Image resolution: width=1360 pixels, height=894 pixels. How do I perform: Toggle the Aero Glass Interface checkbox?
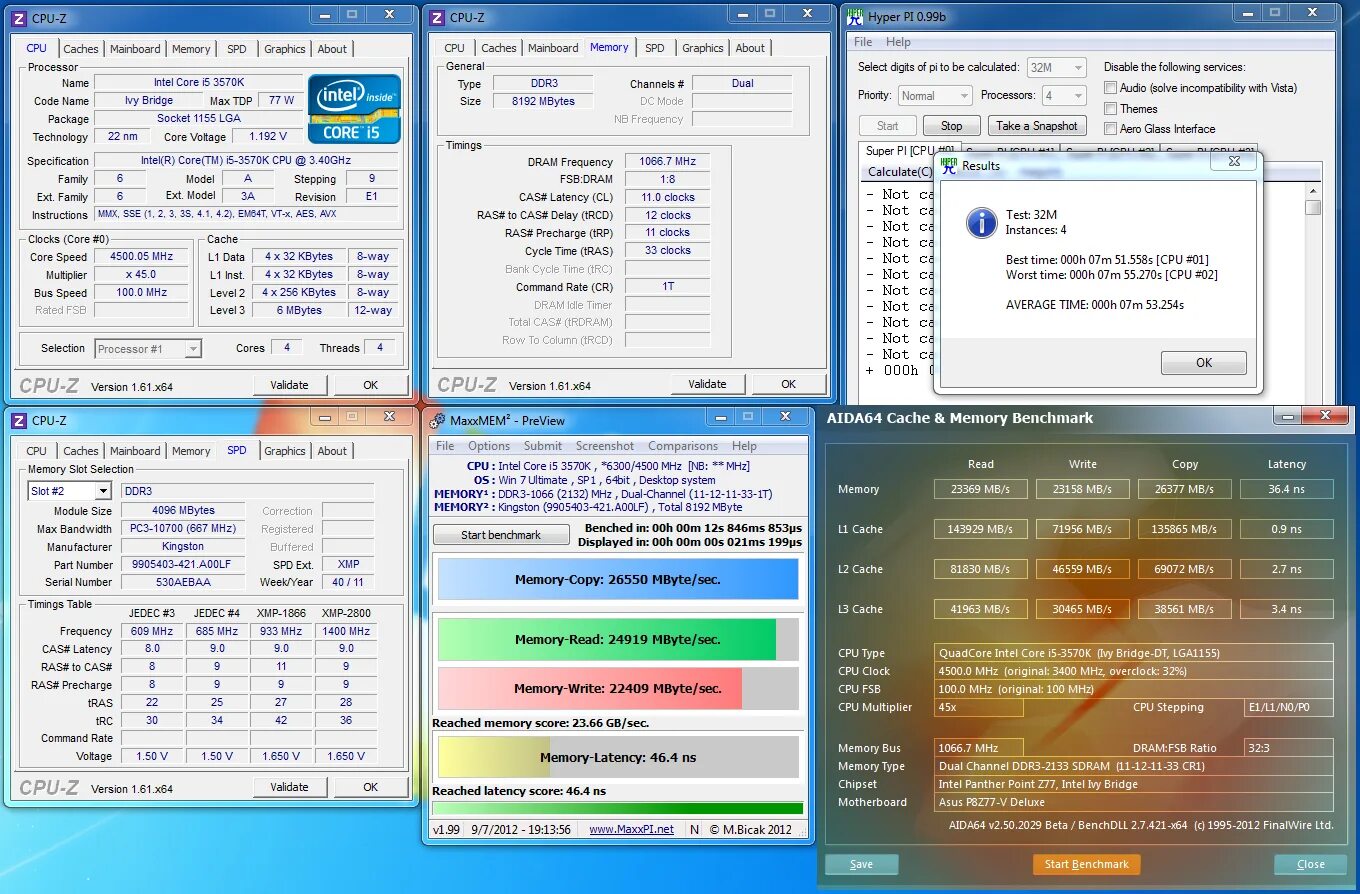click(x=1110, y=128)
